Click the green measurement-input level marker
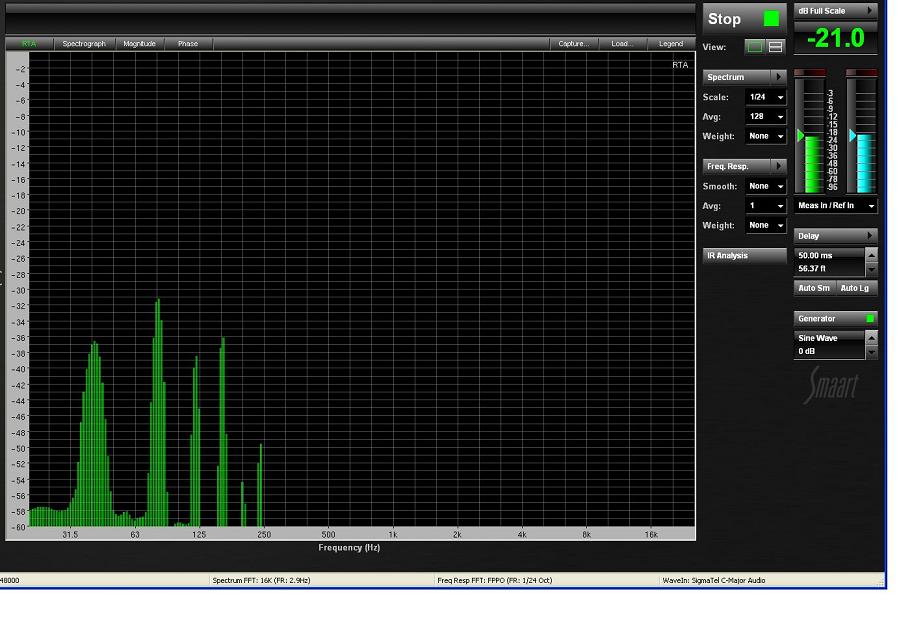This screenshot has width=899, height=624. [800, 136]
